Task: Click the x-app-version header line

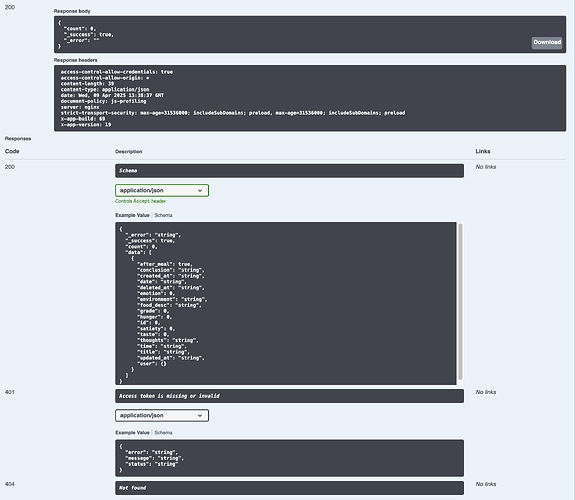Action: pos(86,125)
